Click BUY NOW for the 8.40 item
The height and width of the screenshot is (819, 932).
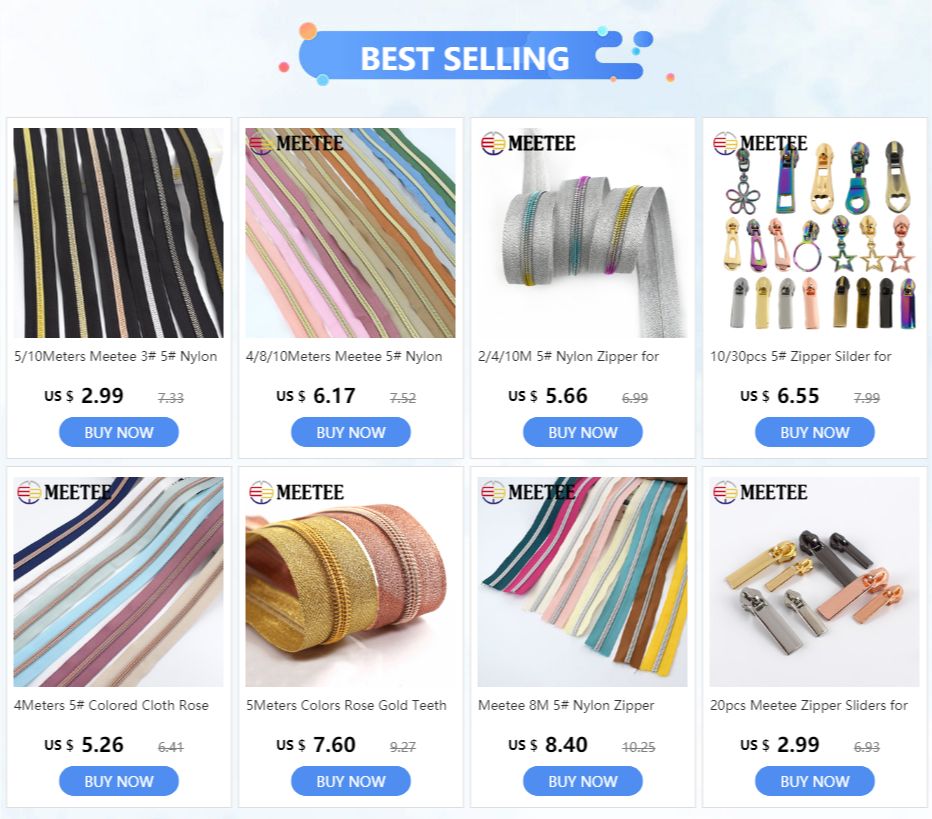point(582,781)
